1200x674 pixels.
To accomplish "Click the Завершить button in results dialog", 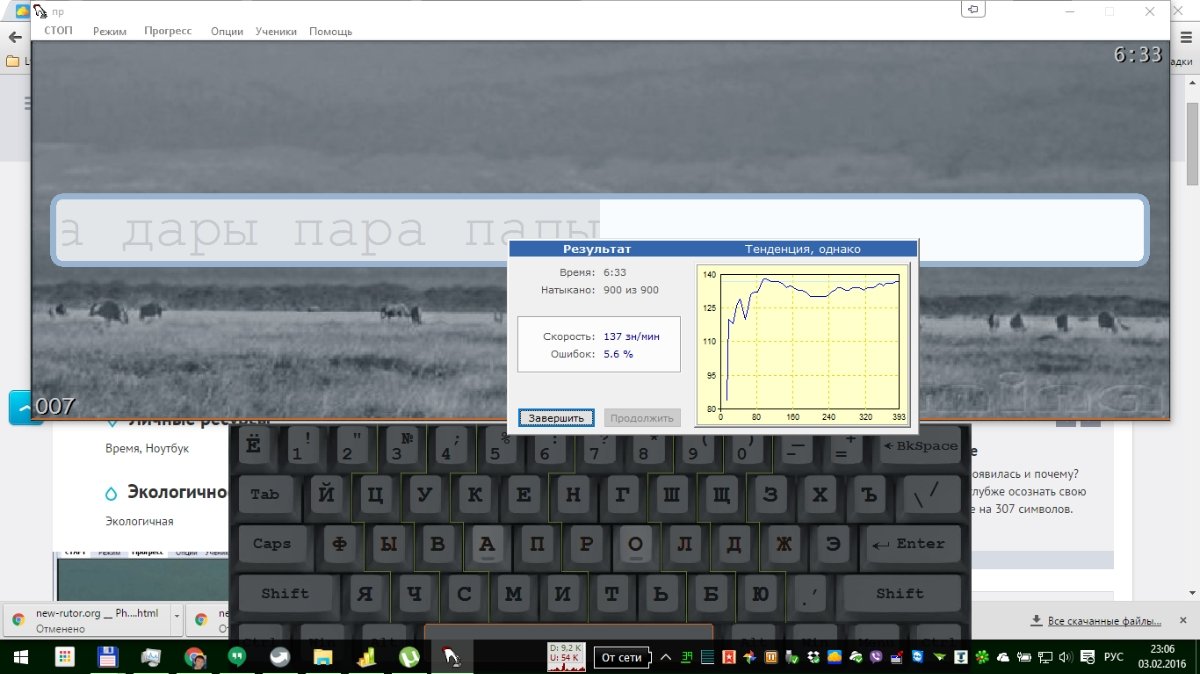I will (x=557, y=417).
